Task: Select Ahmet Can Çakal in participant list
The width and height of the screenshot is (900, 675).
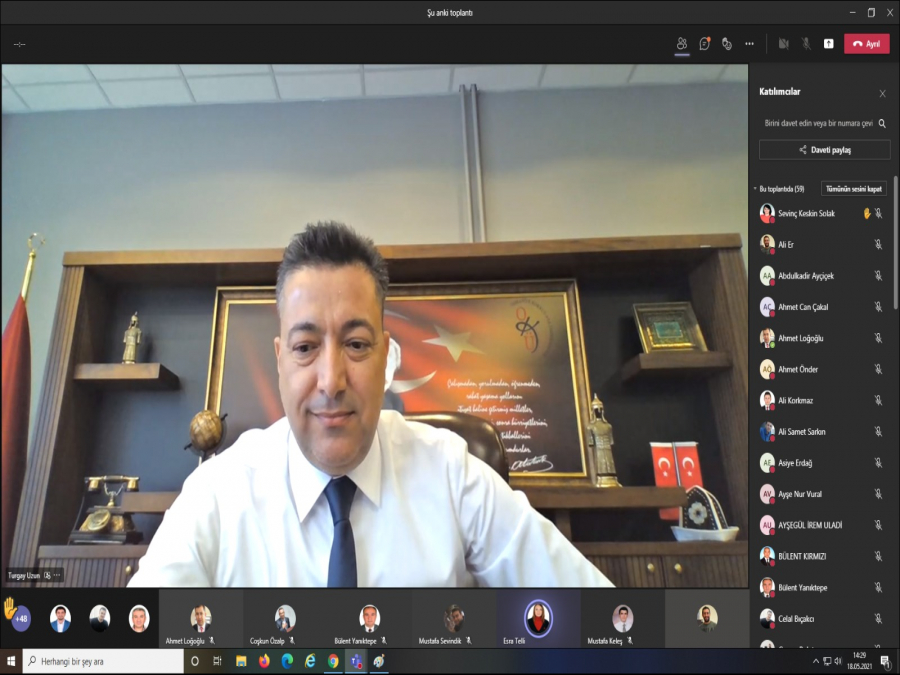Action: [822, 307]
